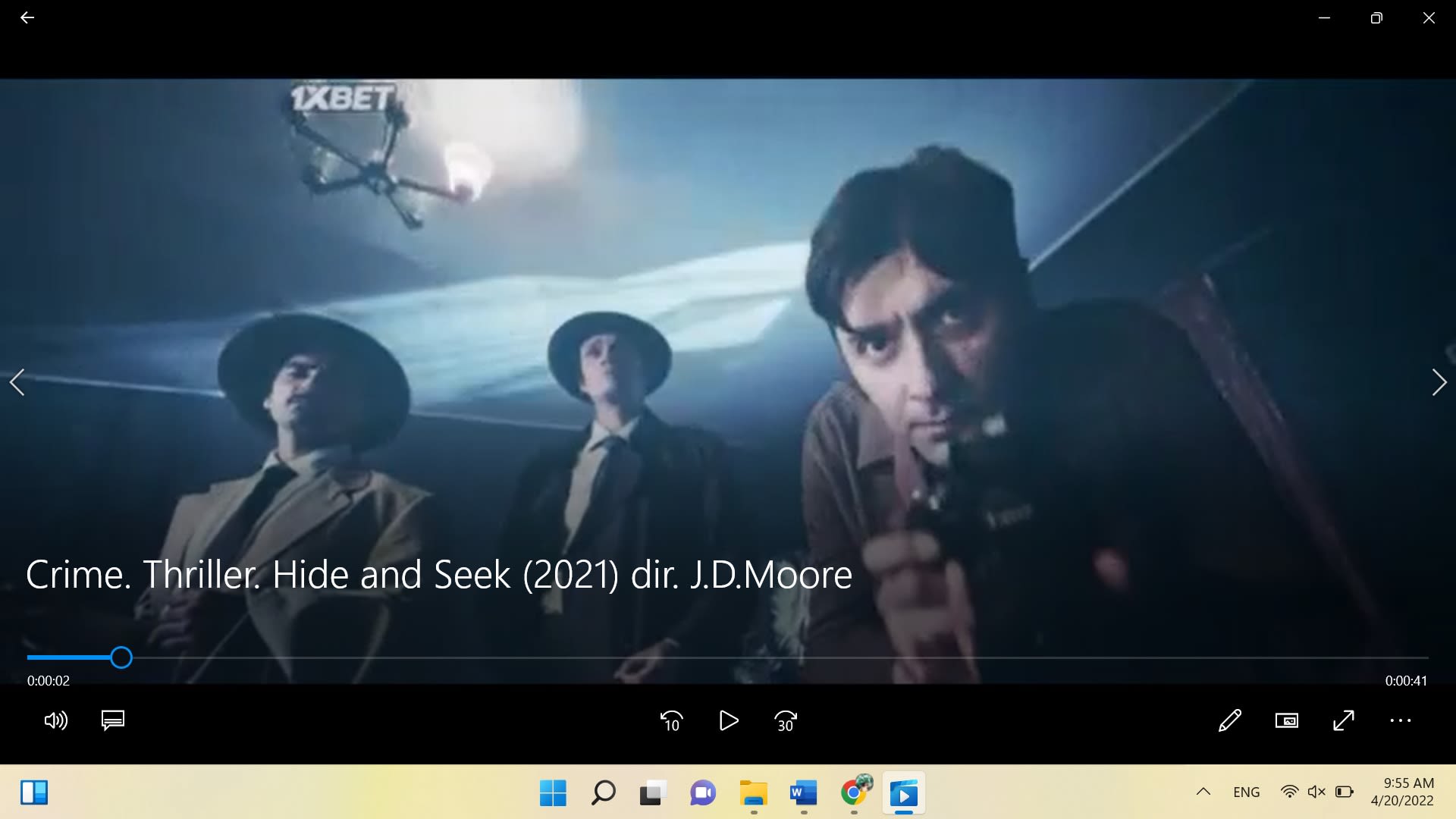Click the seek bar playhead handle
1456x819 pixels.
point(121,657)
